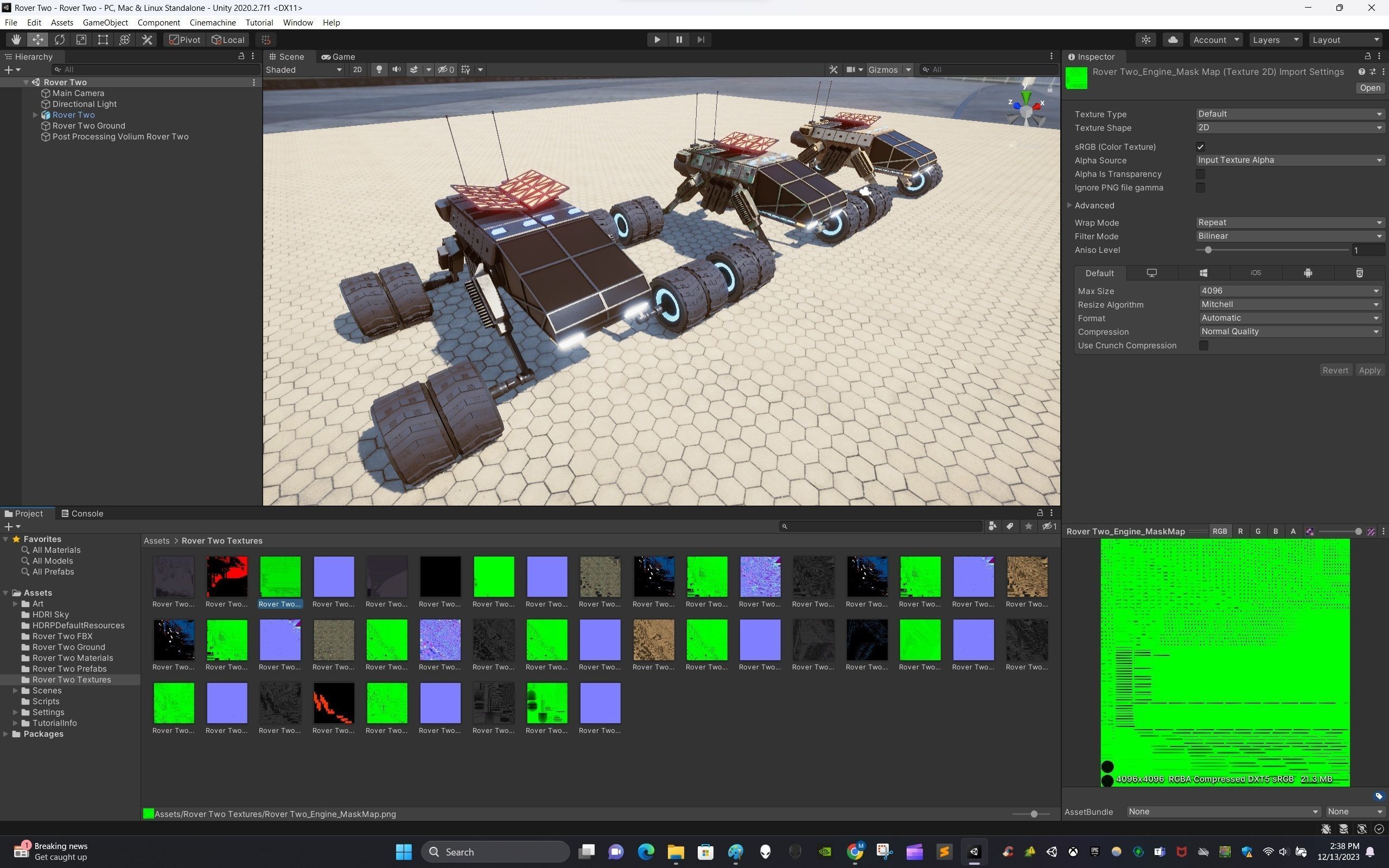This screenshot has width=1389, height=868.
Task: Select the Hand tool in toolbar
Action: [16, 40]
